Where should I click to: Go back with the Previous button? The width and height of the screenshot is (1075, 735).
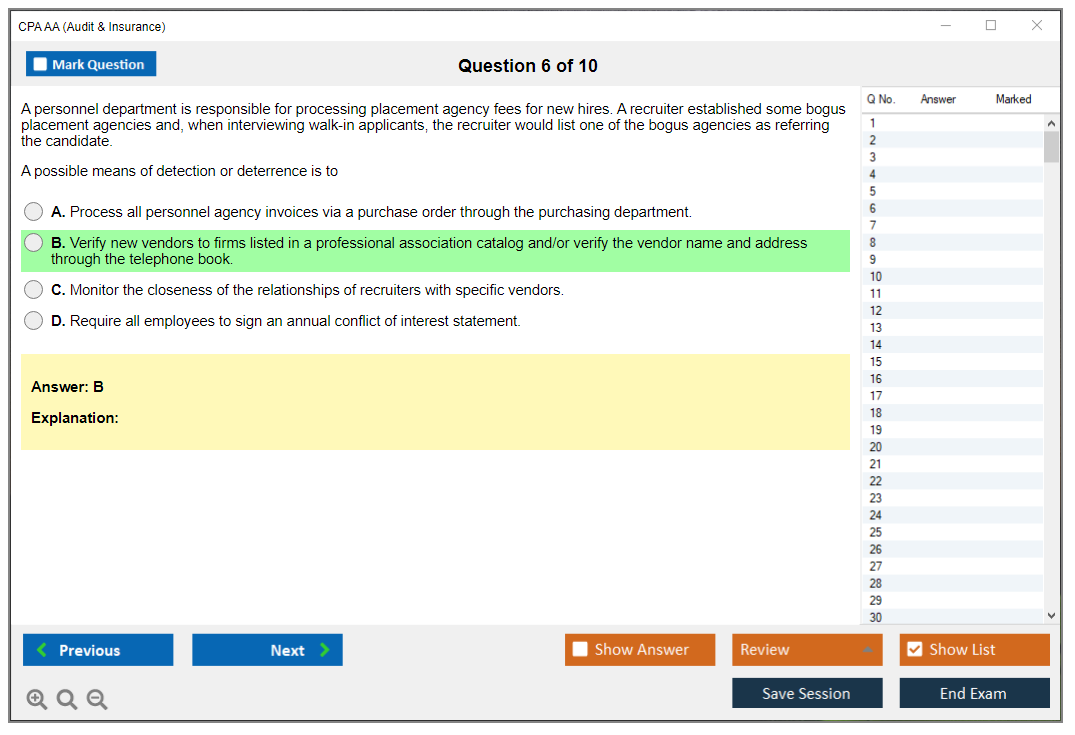(98, 650)
